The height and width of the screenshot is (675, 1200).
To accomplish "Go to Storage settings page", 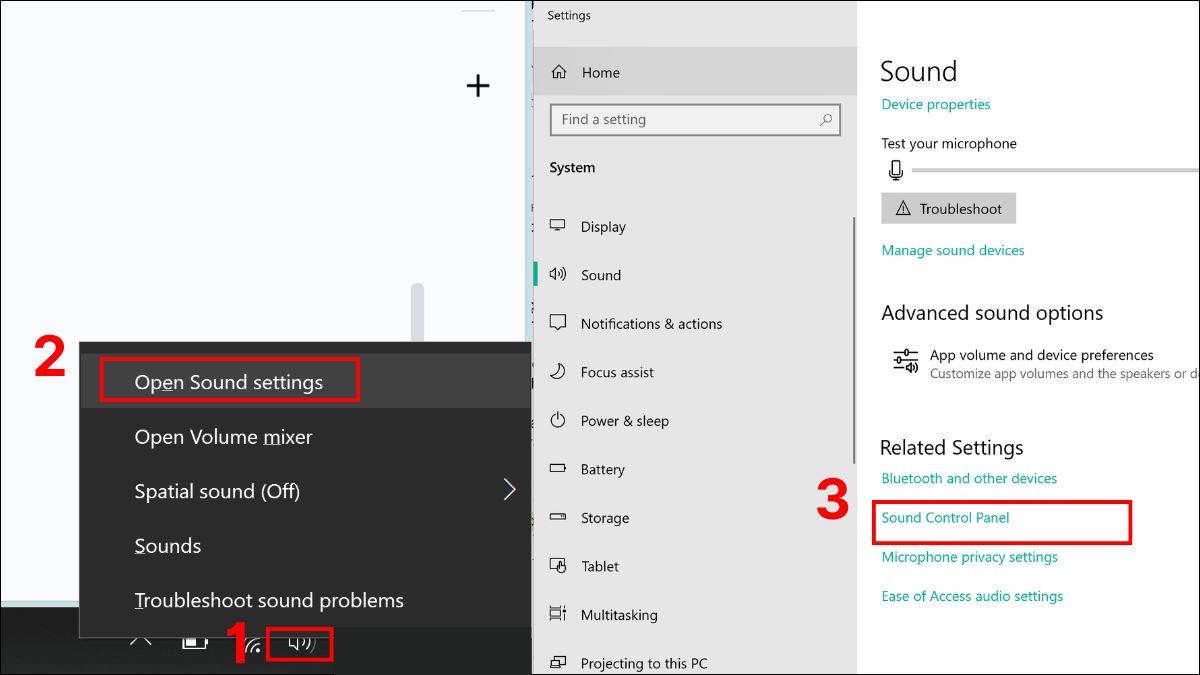I will (604, 518).
